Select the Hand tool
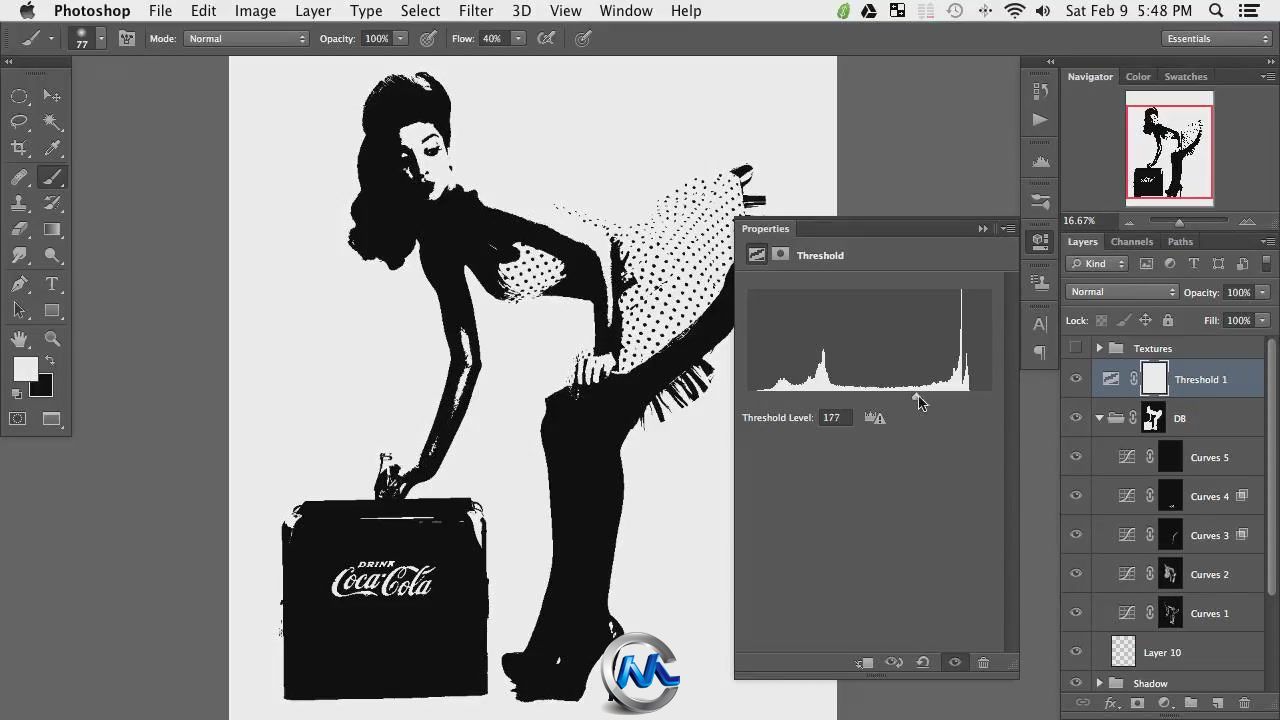This screenshot has height=720, width=1280. tap(19, 339)
